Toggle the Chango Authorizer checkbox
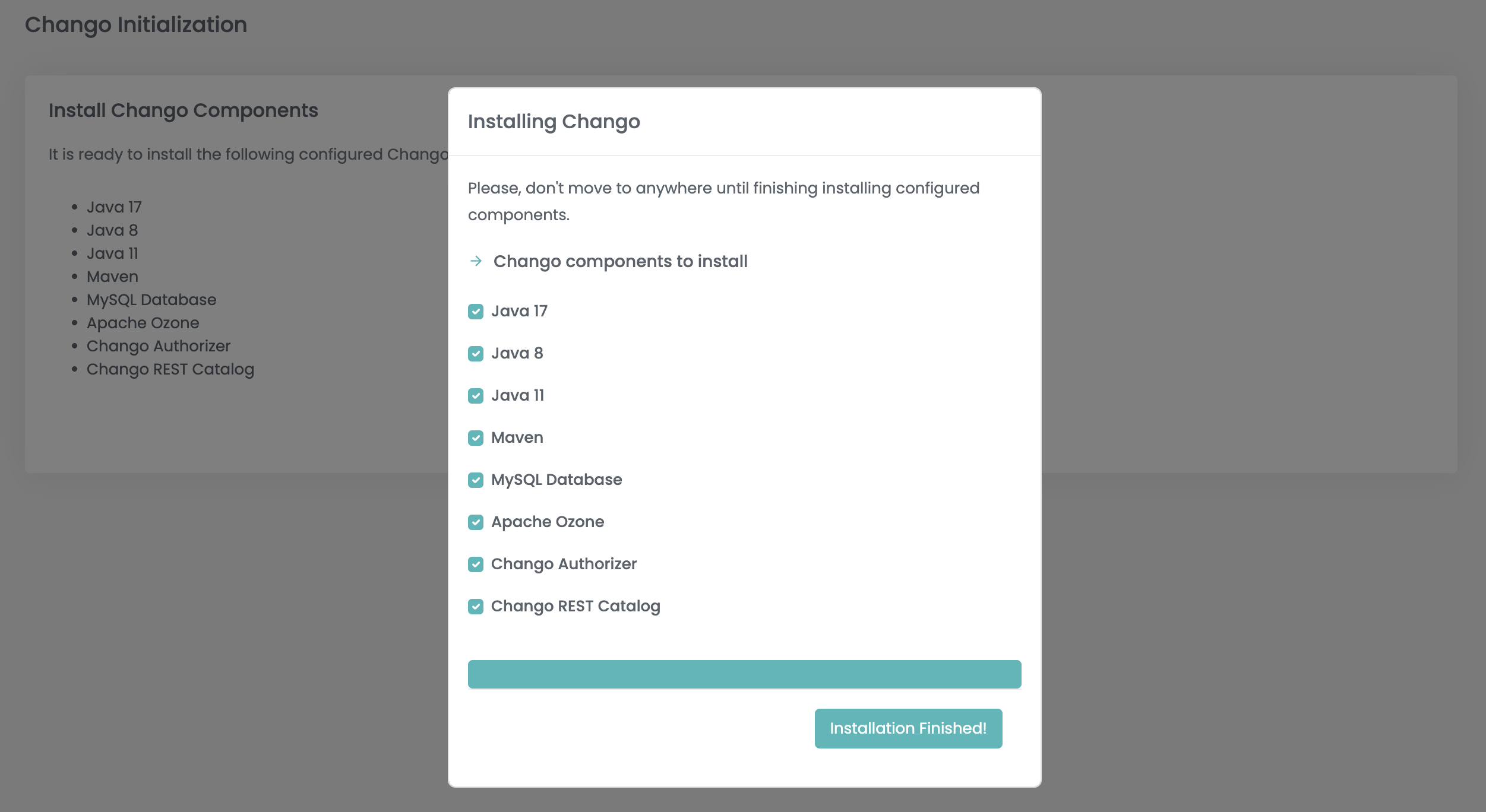Screen dimensions: 1486x812 click(476, 564)
